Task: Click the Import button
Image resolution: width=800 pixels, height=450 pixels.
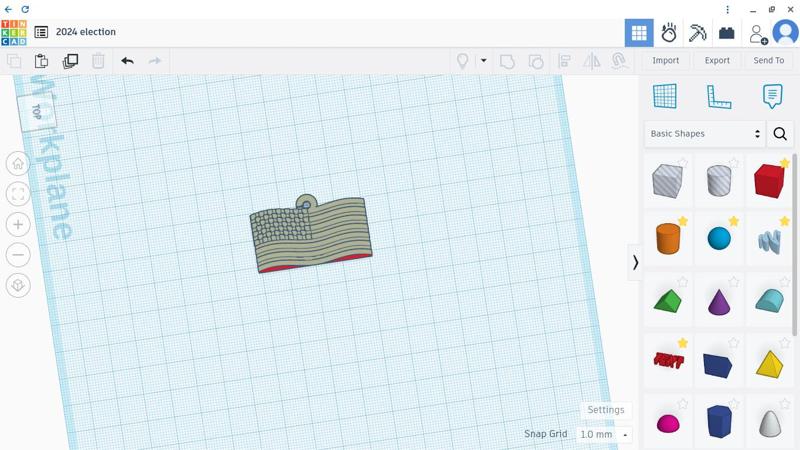Action: 665,61
